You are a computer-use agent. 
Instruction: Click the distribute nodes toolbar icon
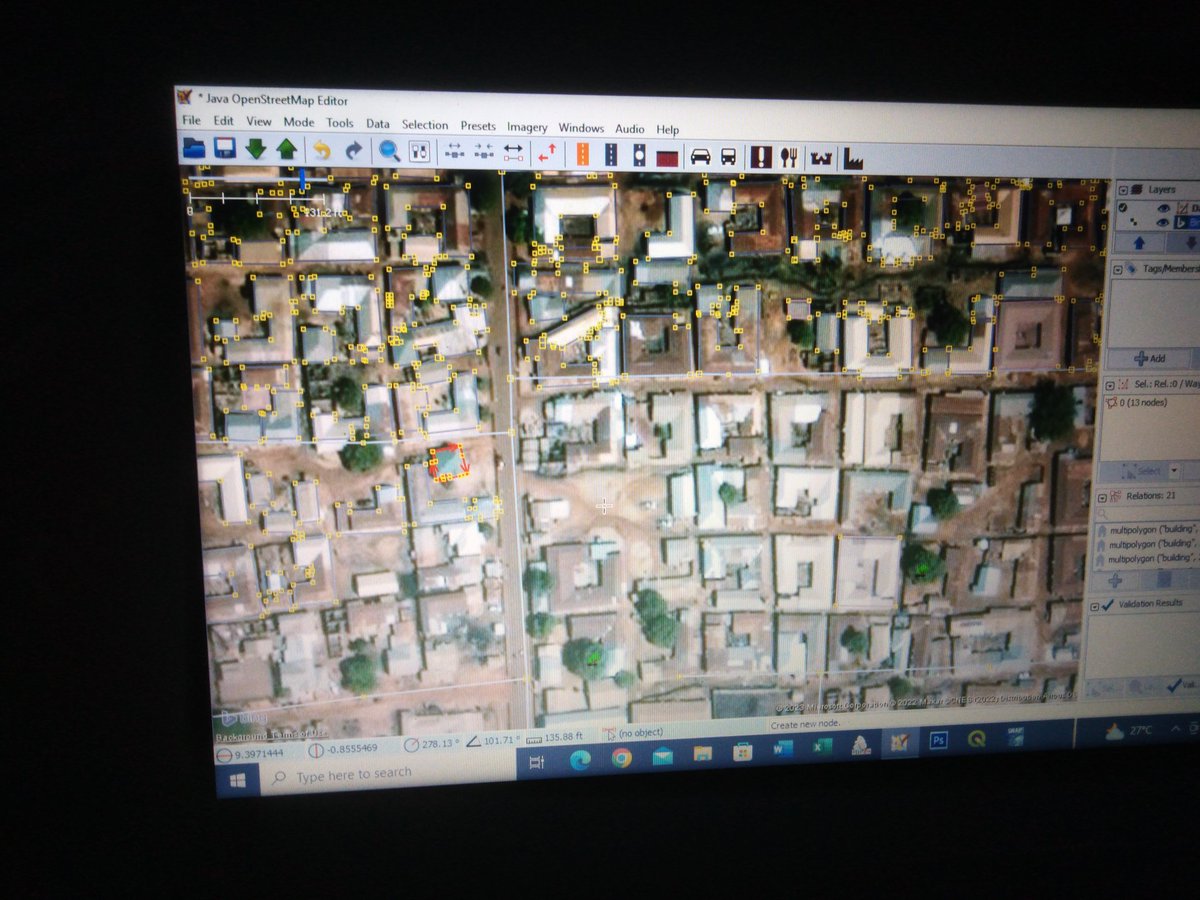(x=453, y=152)
